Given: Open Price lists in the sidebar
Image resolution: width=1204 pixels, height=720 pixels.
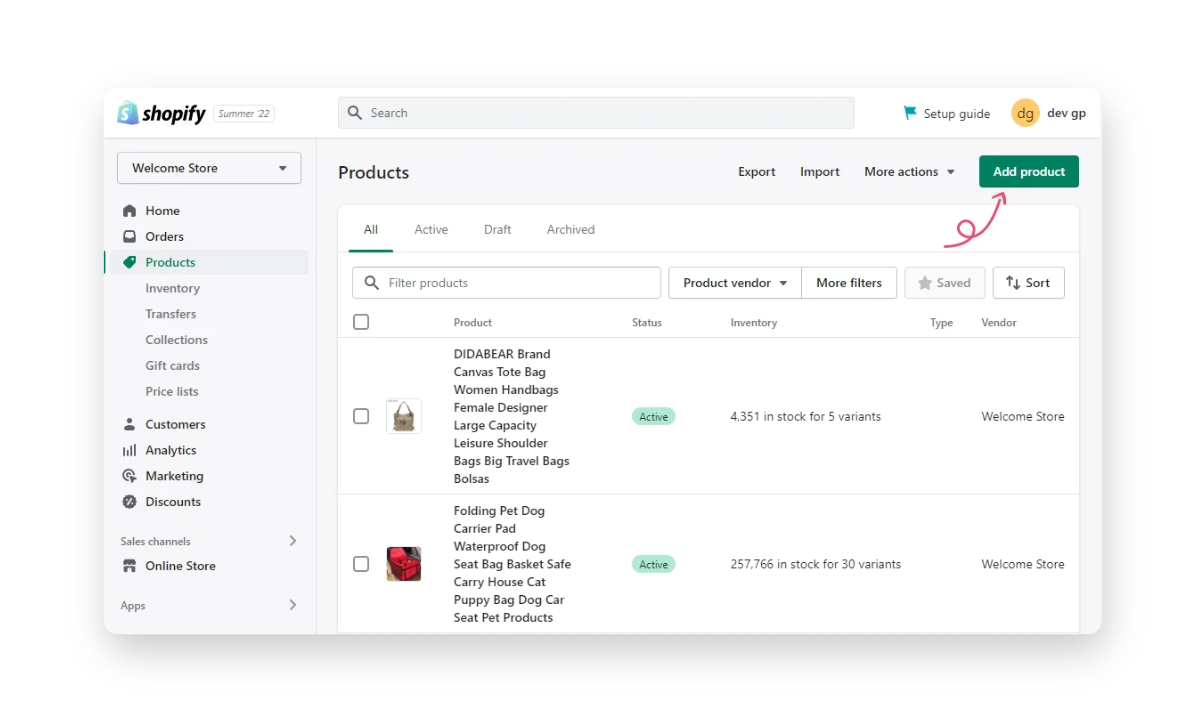Looking at the screenshot, I should point(172,392).
